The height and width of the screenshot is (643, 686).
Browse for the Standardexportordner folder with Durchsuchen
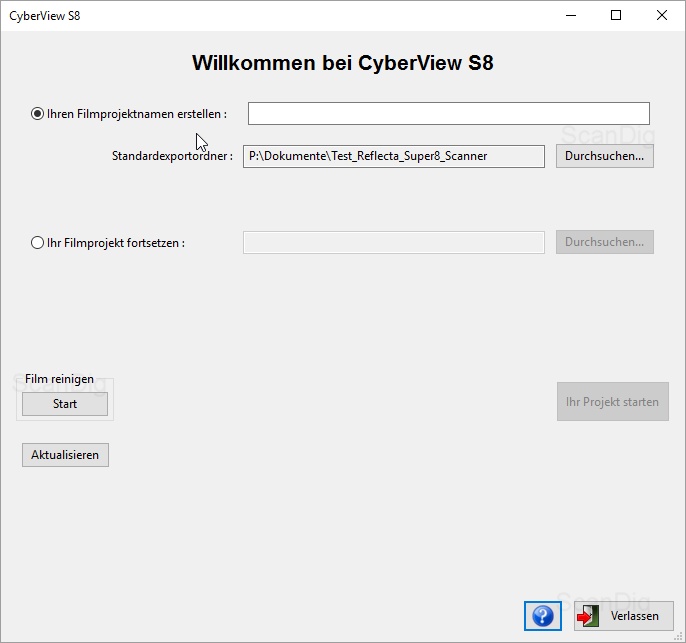click(605, 156)
